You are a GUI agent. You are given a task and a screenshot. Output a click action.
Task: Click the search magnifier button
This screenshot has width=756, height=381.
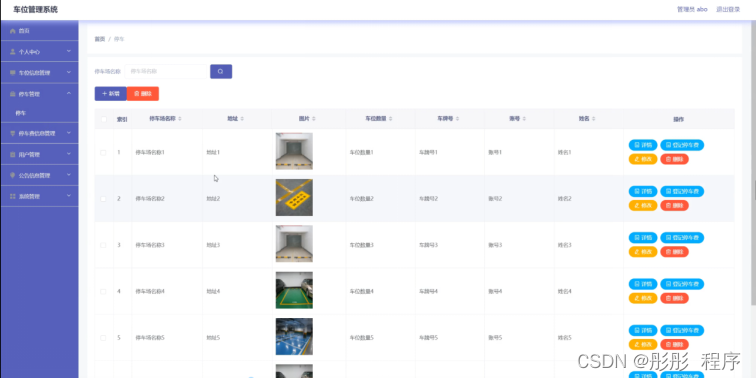[x=221, y=71]
